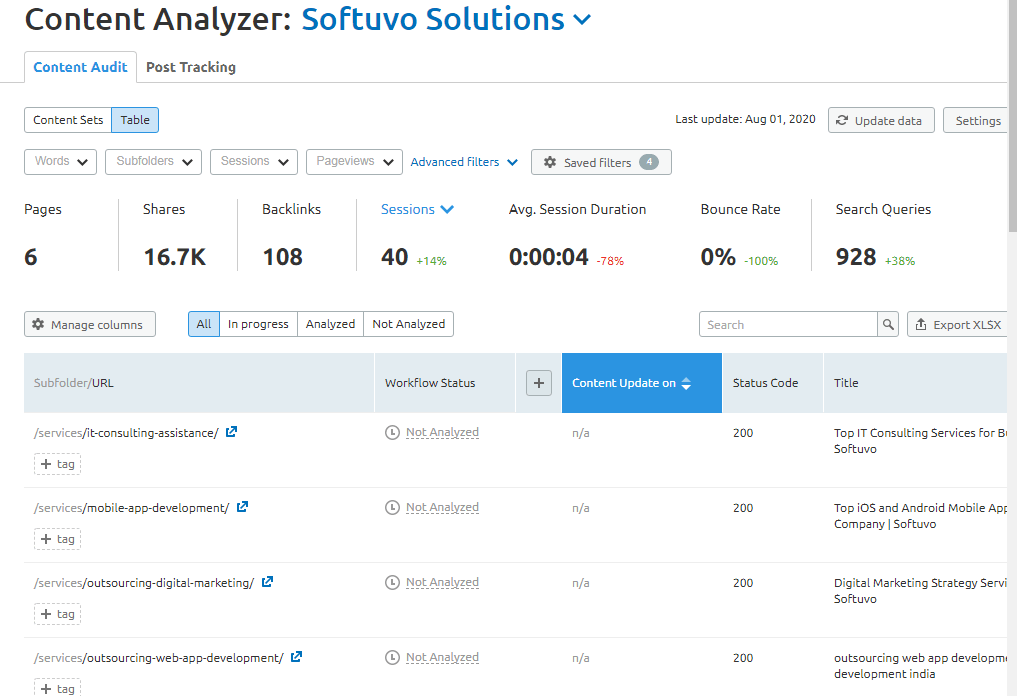Open the Words filter dropdown
The width and height of the screenshot is (1017, 696).
[x=60, y=162]
